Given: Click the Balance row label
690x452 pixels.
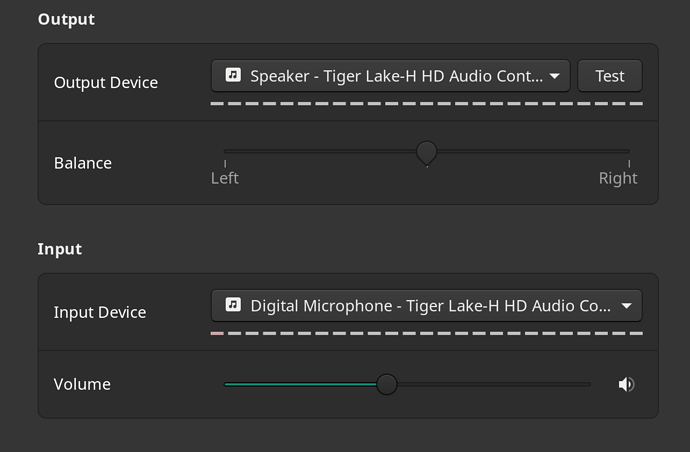Looking at the screenshot, I should click(x=83, y=163).
